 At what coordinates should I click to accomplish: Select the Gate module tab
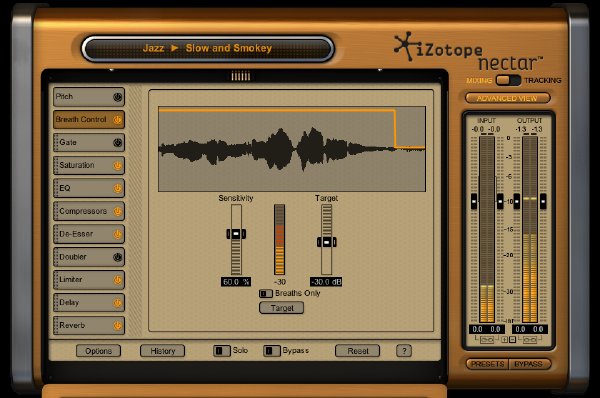pyautogui.click(x=89, y=143)
